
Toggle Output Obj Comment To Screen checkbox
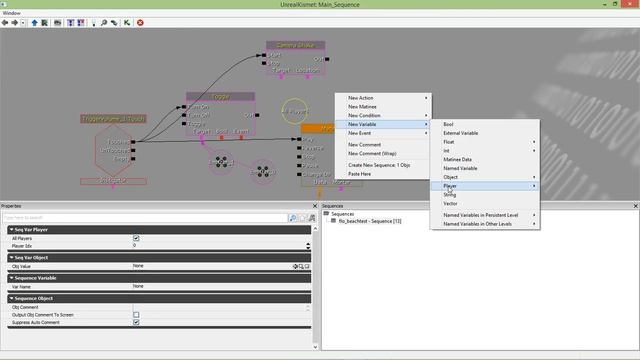136,315
